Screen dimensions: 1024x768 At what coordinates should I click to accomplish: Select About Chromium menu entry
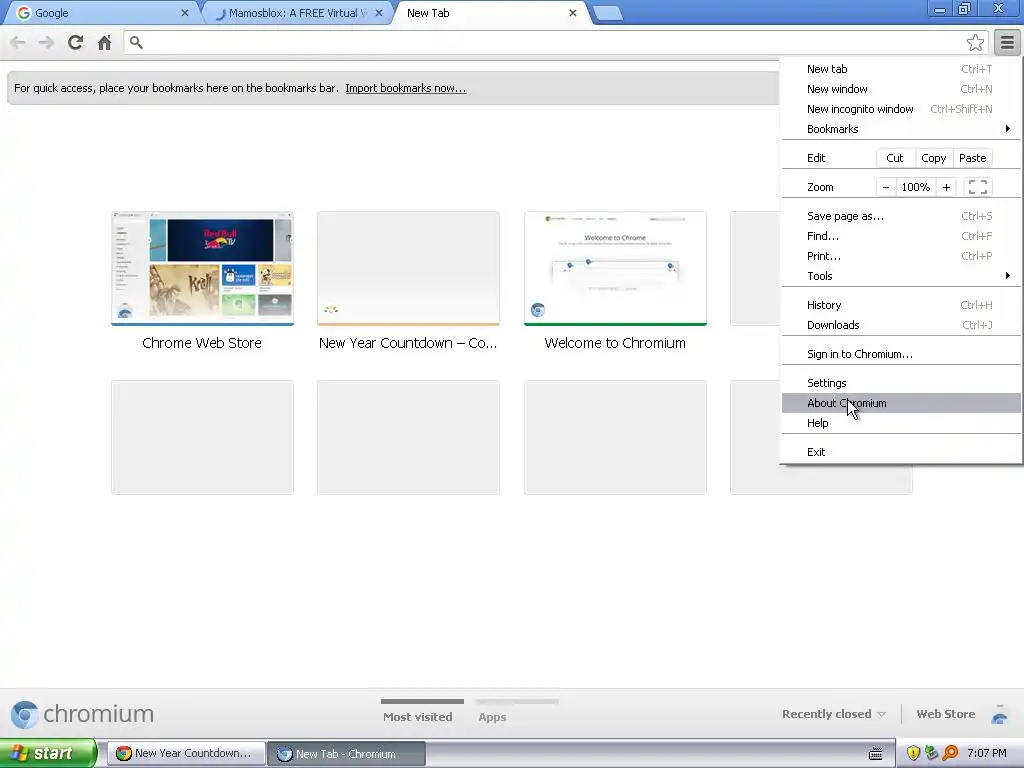pos(901,403)
